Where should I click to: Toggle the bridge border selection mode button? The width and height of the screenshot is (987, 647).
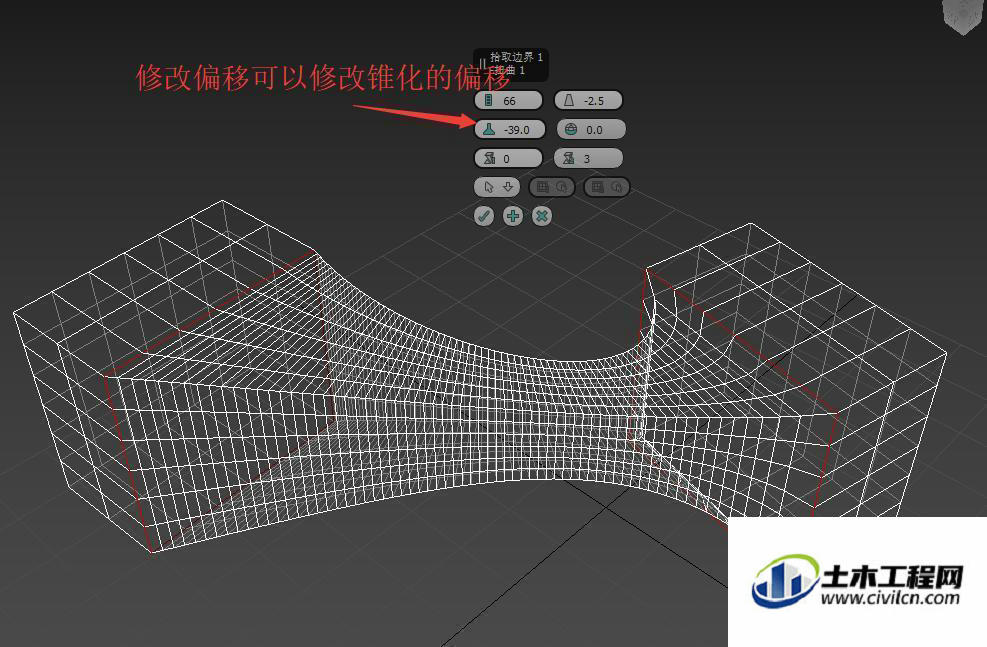tap(497, 187)
